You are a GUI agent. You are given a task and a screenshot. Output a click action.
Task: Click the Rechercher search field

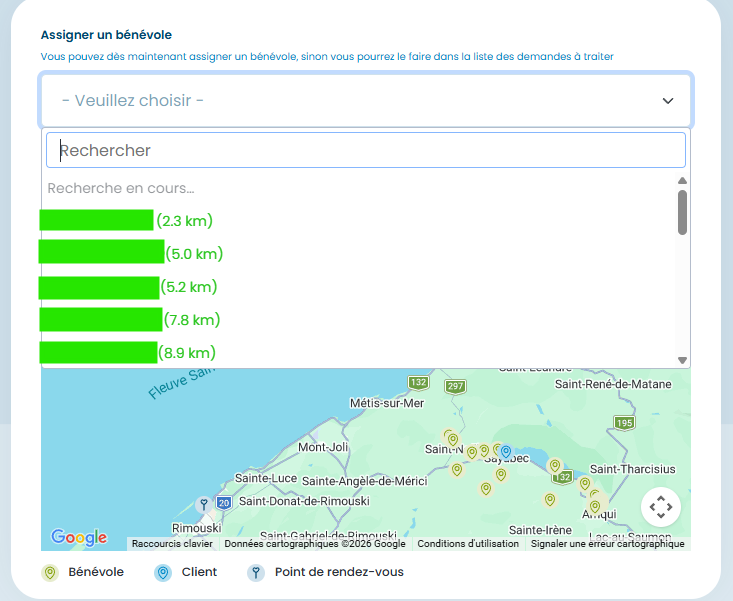366,151
